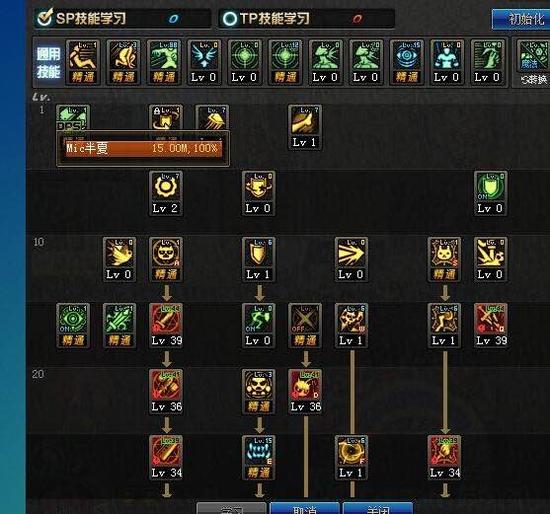The height and width of the screenshot is (514, 550).
Task: Select the blue winged general skill Lv 0
Action: pos(204,62)
